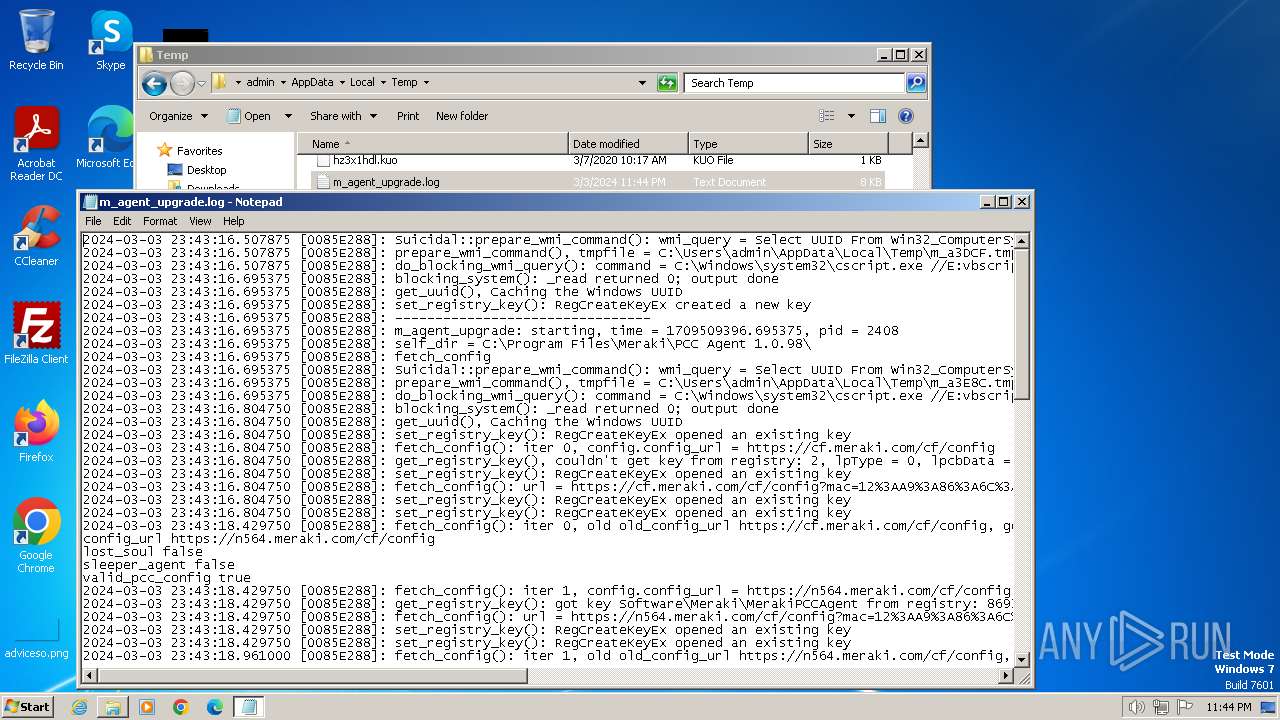Click the Explorer Back arrow button
The width and height of the screenshot is (1280, 720).
pyautogui.click(x=154, y=83)
